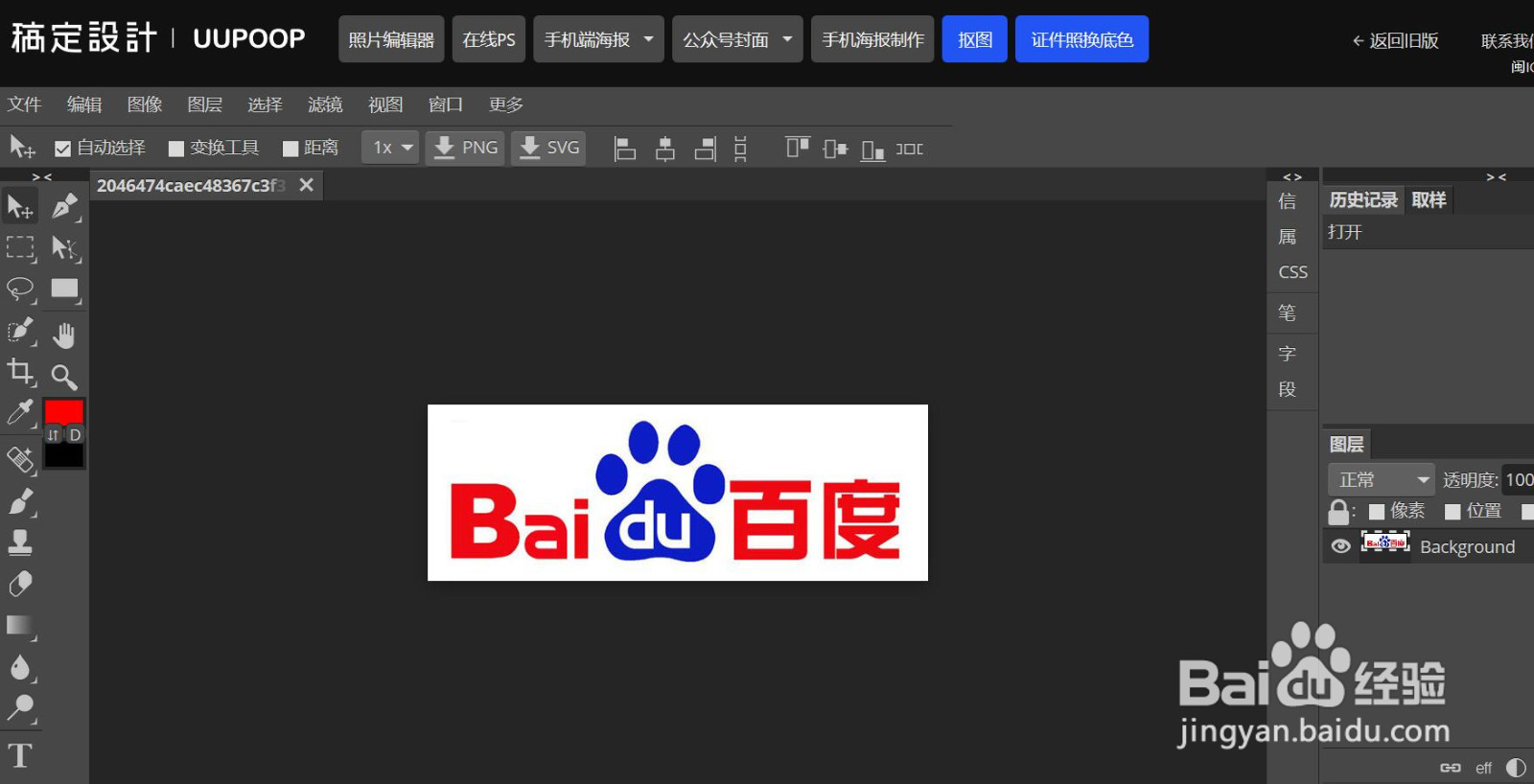Viewport: 1534px width, 784px height.
Task: Select the Lasso tool
Action: pyautogui.click(x=20, y=288)
